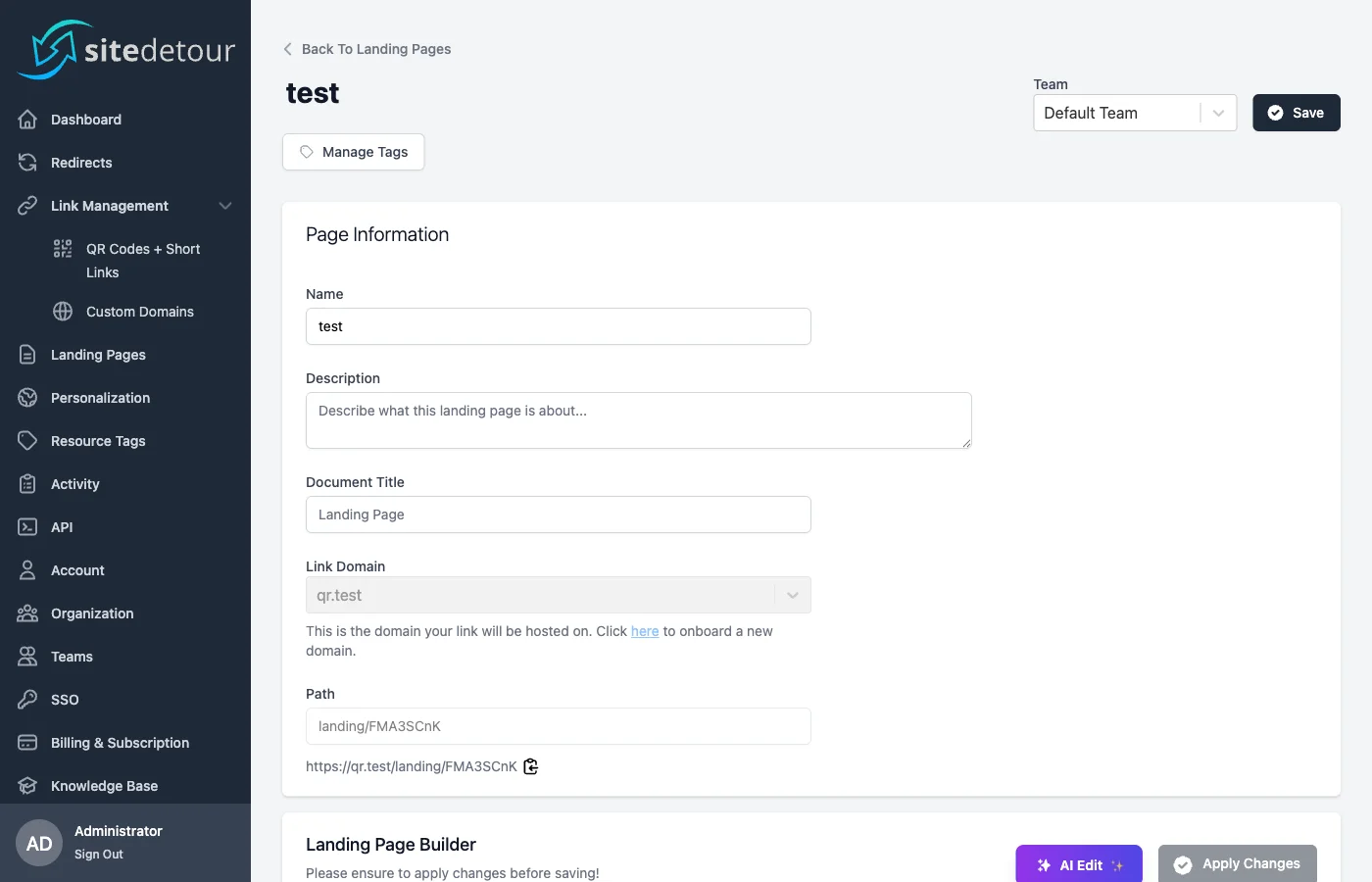Open QR Codes + Short Links
This screenshot has width=1372, height=882.
pyautogui.click(x=142, y=260)
